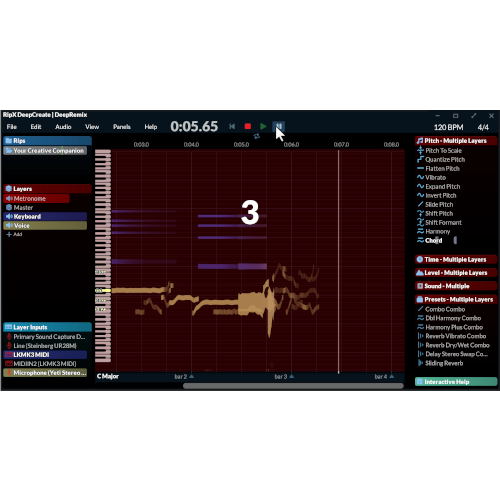Click the Voice layer speaker icon
The image size is (500, 500).
[x=9, y=226]
